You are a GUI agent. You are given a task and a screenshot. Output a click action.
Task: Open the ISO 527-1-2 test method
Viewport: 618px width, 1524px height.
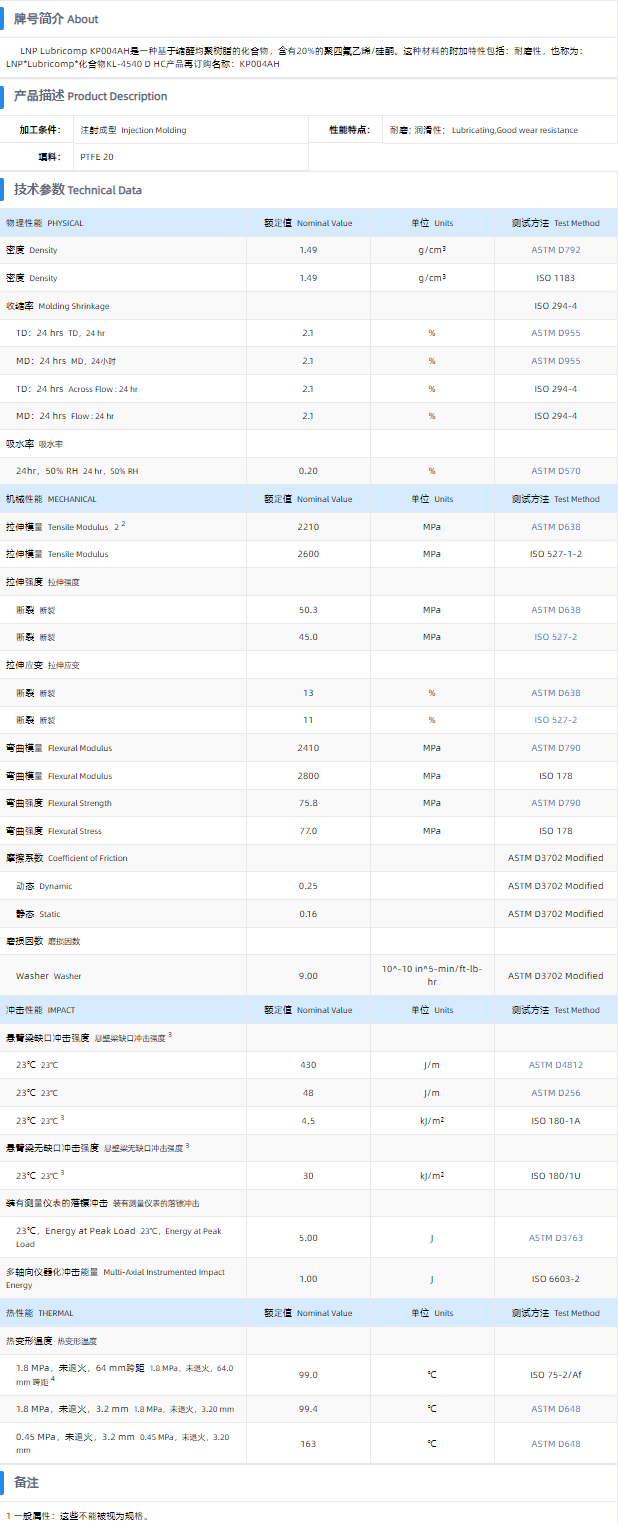tap(556, 554)
